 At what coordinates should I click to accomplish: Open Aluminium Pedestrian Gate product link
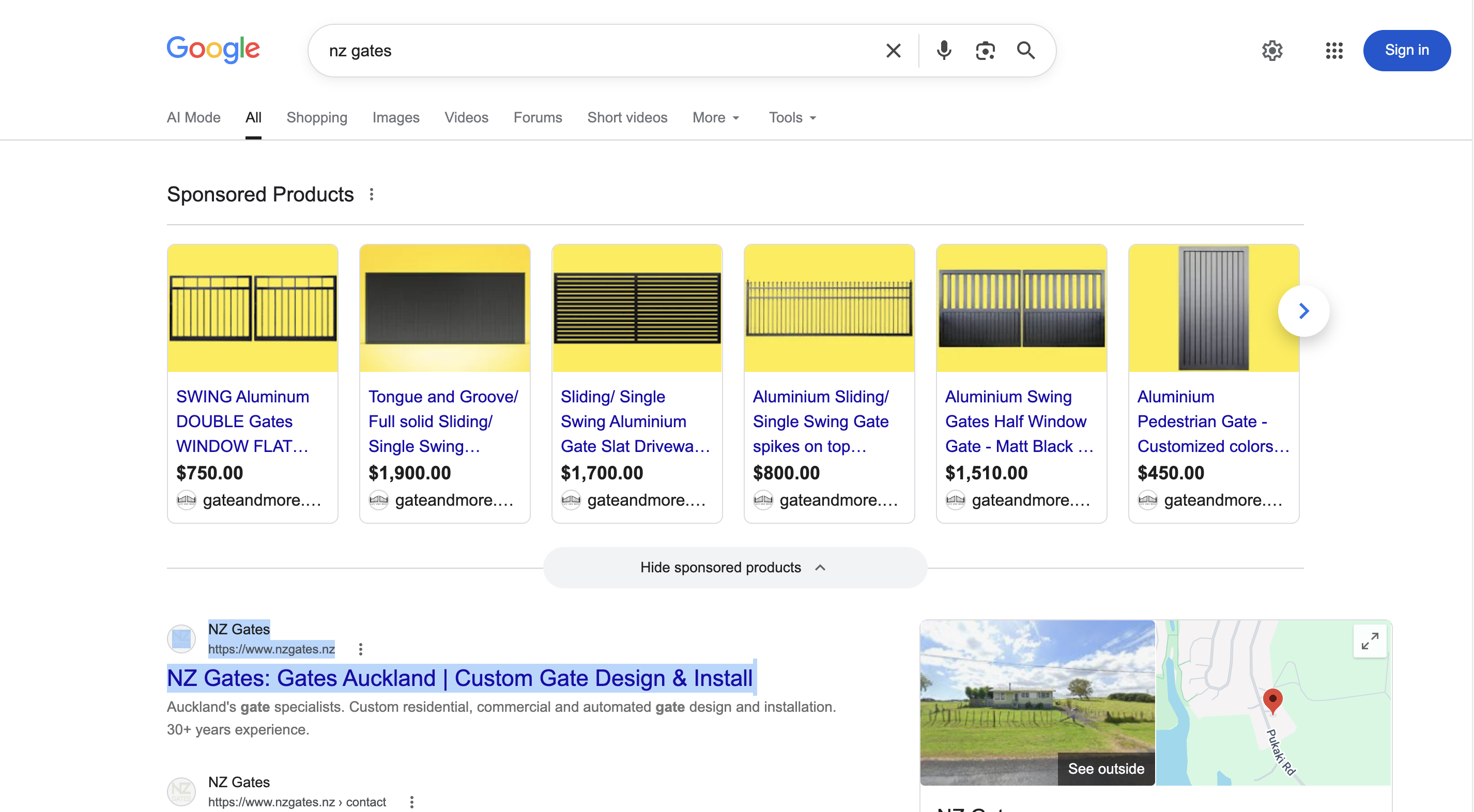1213,421
